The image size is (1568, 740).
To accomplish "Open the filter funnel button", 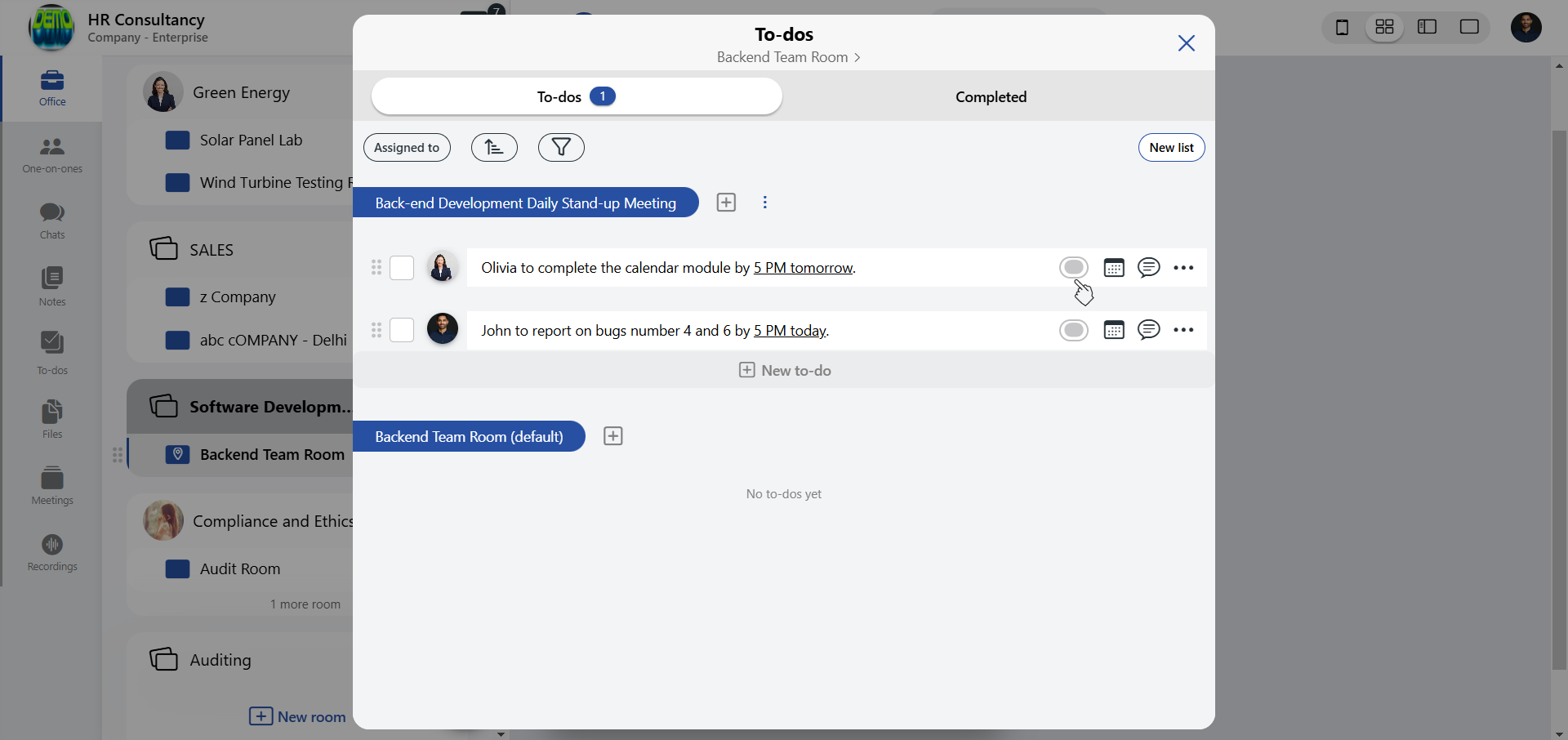I will pos(561,147).
